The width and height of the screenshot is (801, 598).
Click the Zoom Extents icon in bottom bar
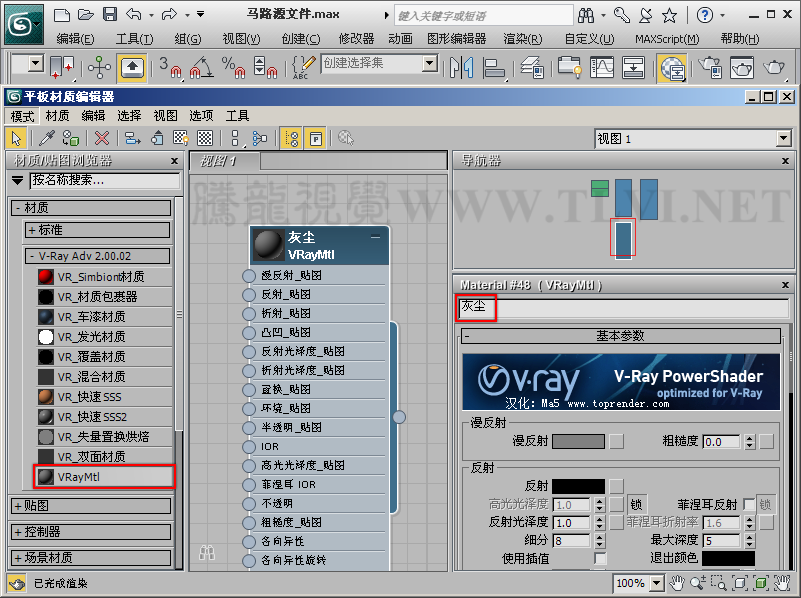tap(739, 583)
